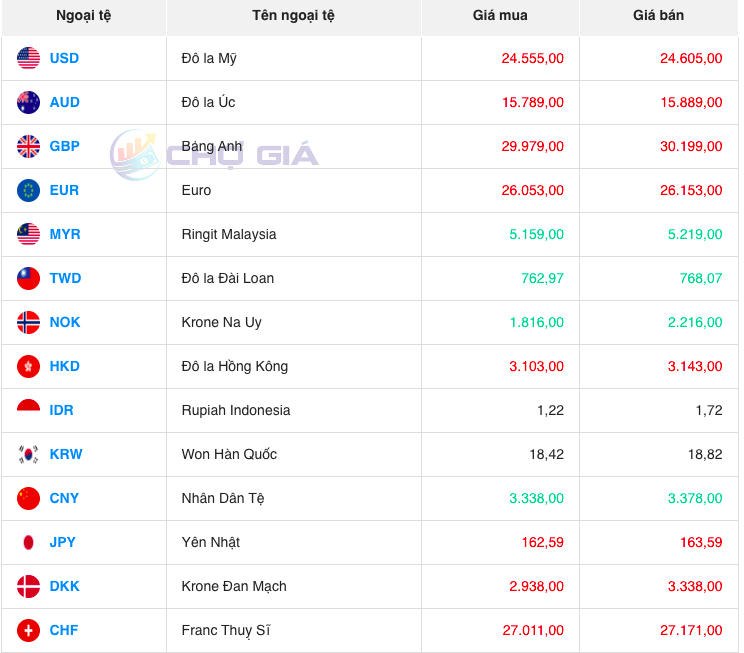
Task: Open the HKD currency link
Action: coord(64,366)
